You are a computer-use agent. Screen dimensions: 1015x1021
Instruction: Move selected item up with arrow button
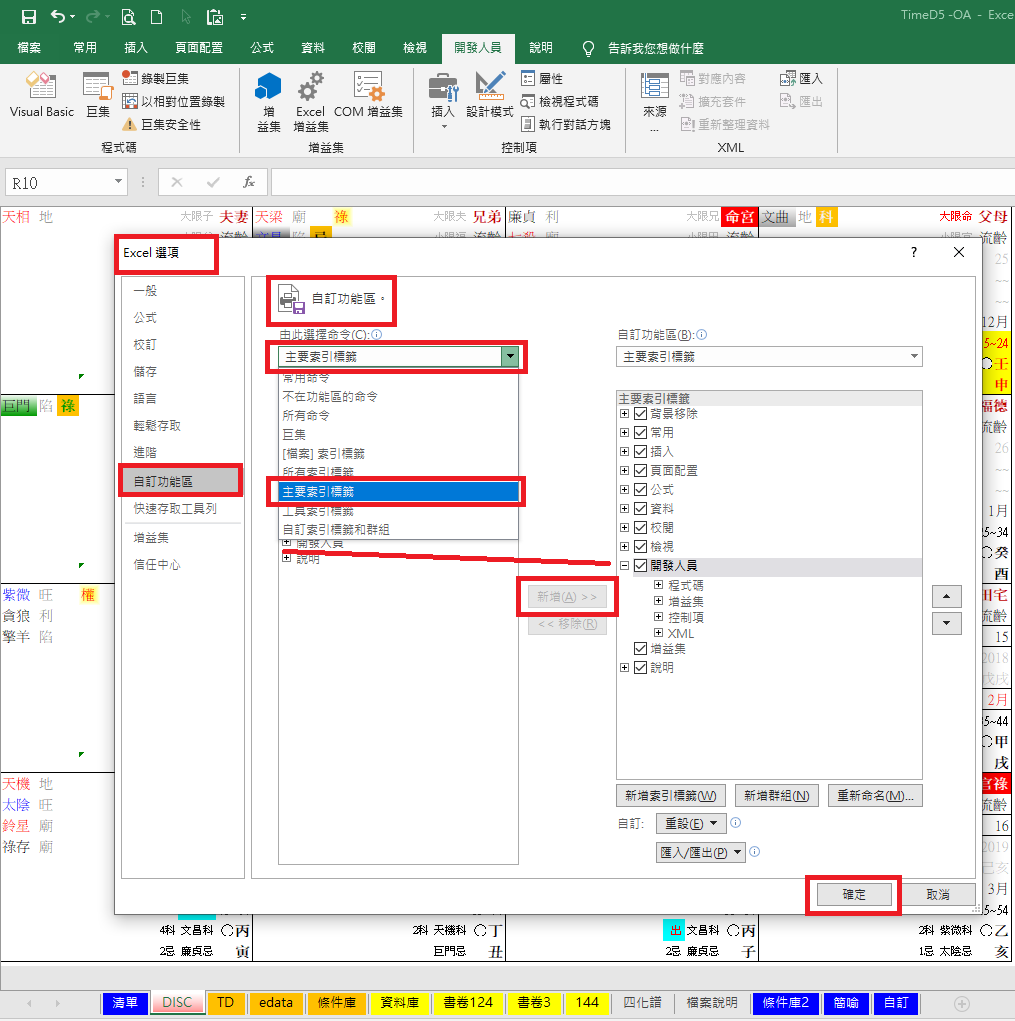coord(947,596)
